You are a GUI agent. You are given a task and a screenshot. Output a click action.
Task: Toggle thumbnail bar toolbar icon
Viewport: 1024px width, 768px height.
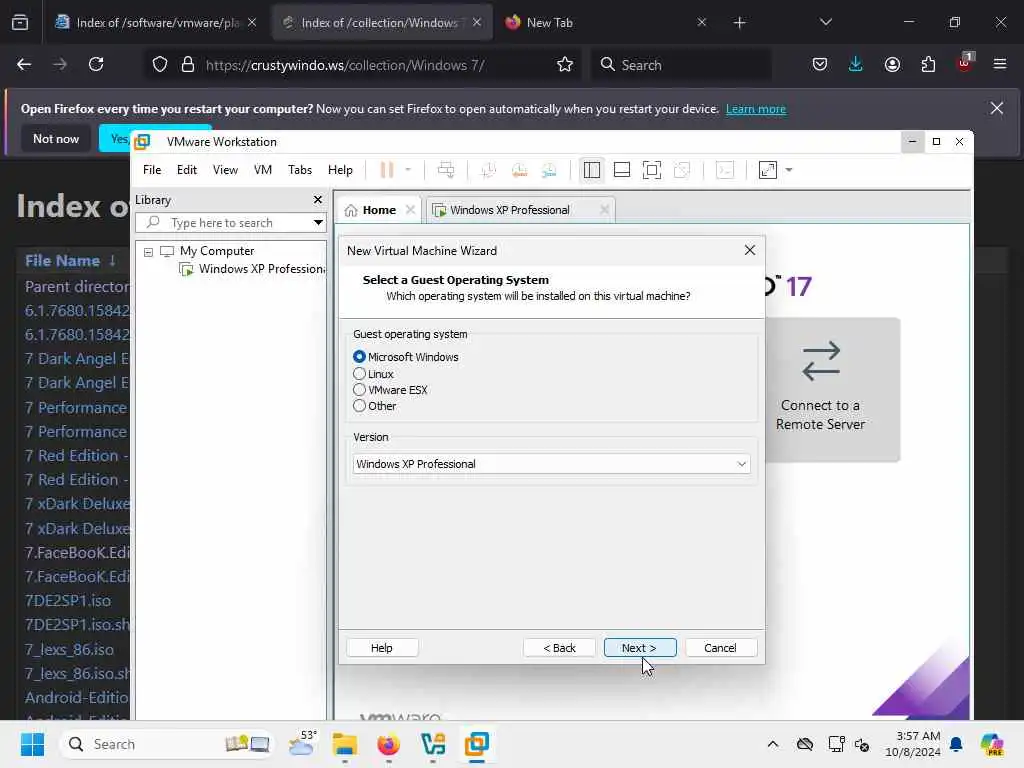[x=622, y=170]
